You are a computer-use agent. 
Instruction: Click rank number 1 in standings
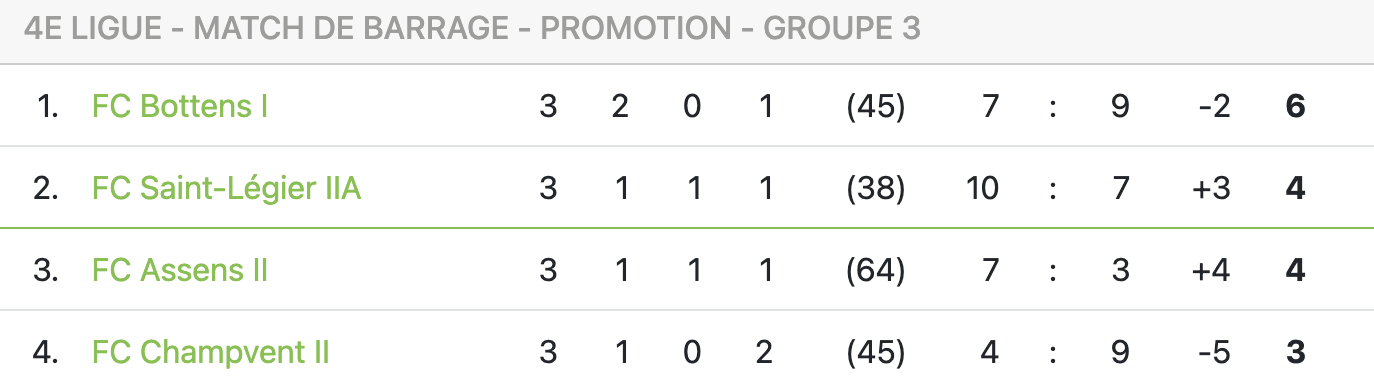[47, 106]
